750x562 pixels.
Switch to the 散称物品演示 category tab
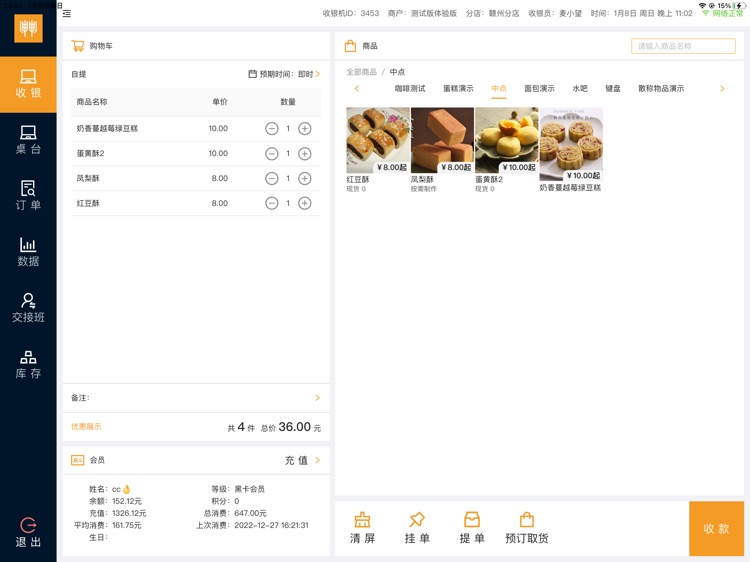[x=661, y=88]
